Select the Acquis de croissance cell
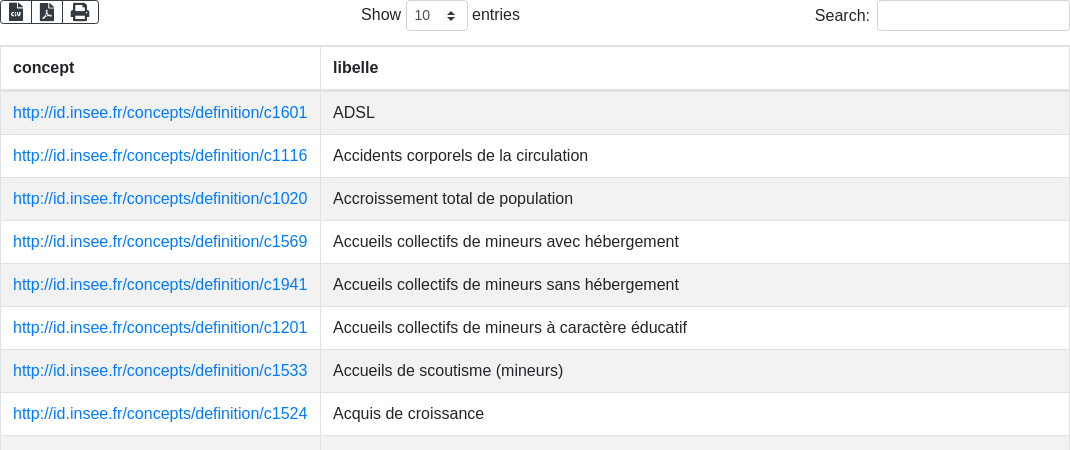1070x450 pixels. (695, 414)
